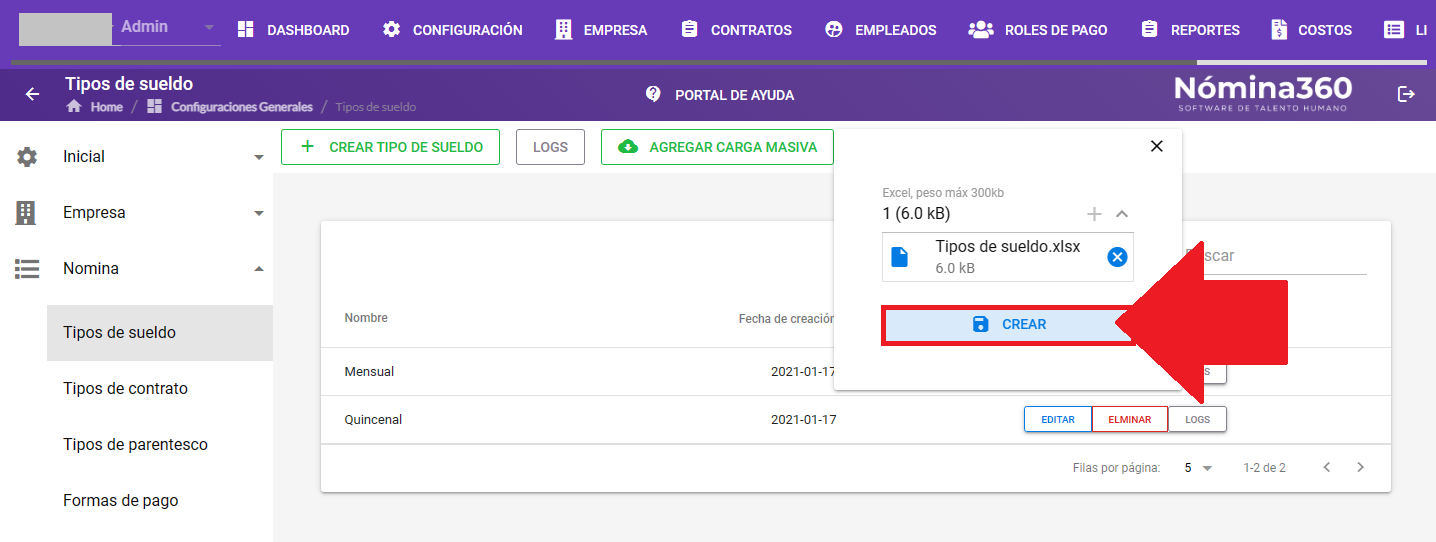This screenshot has height=542, width=1436.
Task: Click Agregar Carga Masiva button
Action: pyautogui.click(x=718, y=147)
